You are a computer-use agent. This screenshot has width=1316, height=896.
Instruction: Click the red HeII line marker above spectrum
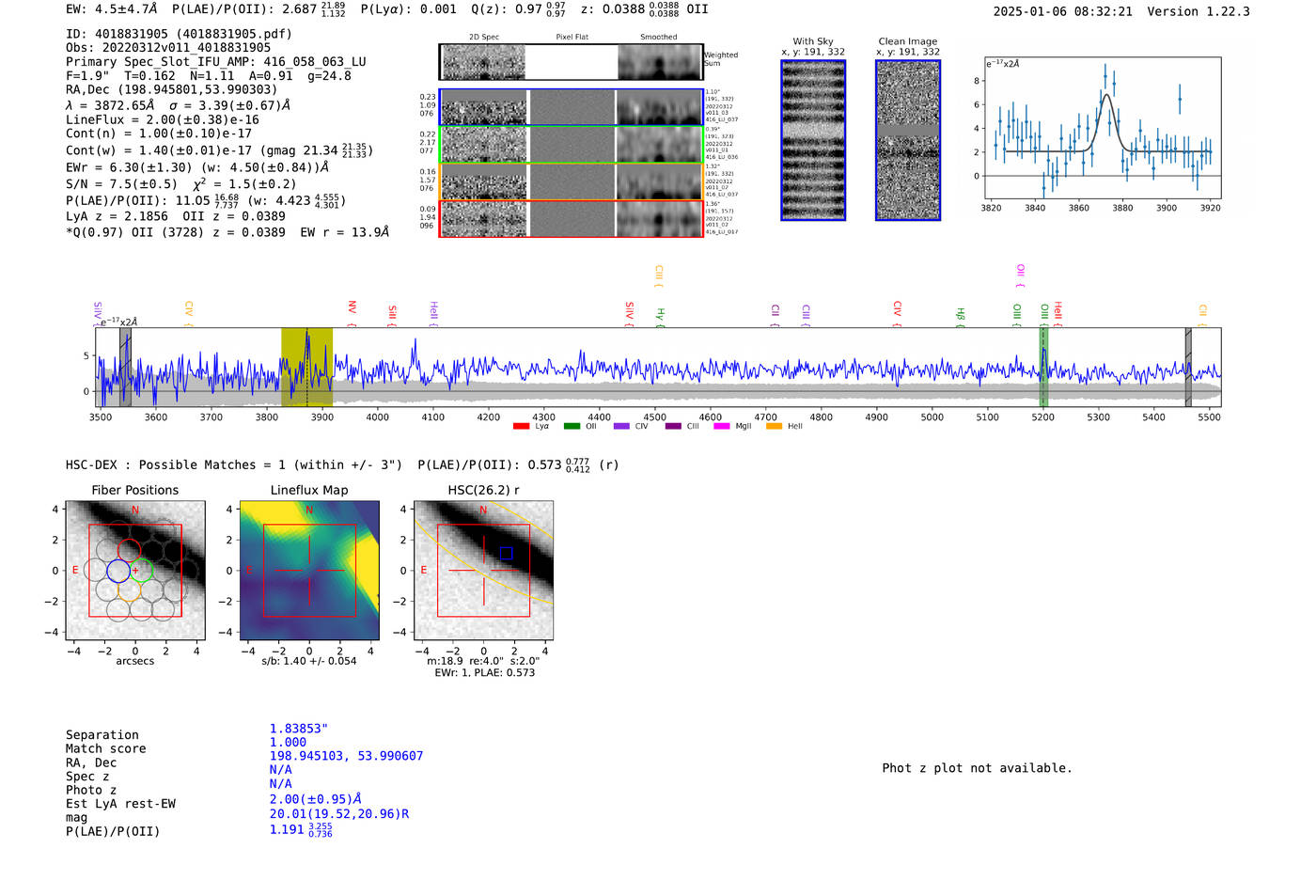(x=1057, y=314)
